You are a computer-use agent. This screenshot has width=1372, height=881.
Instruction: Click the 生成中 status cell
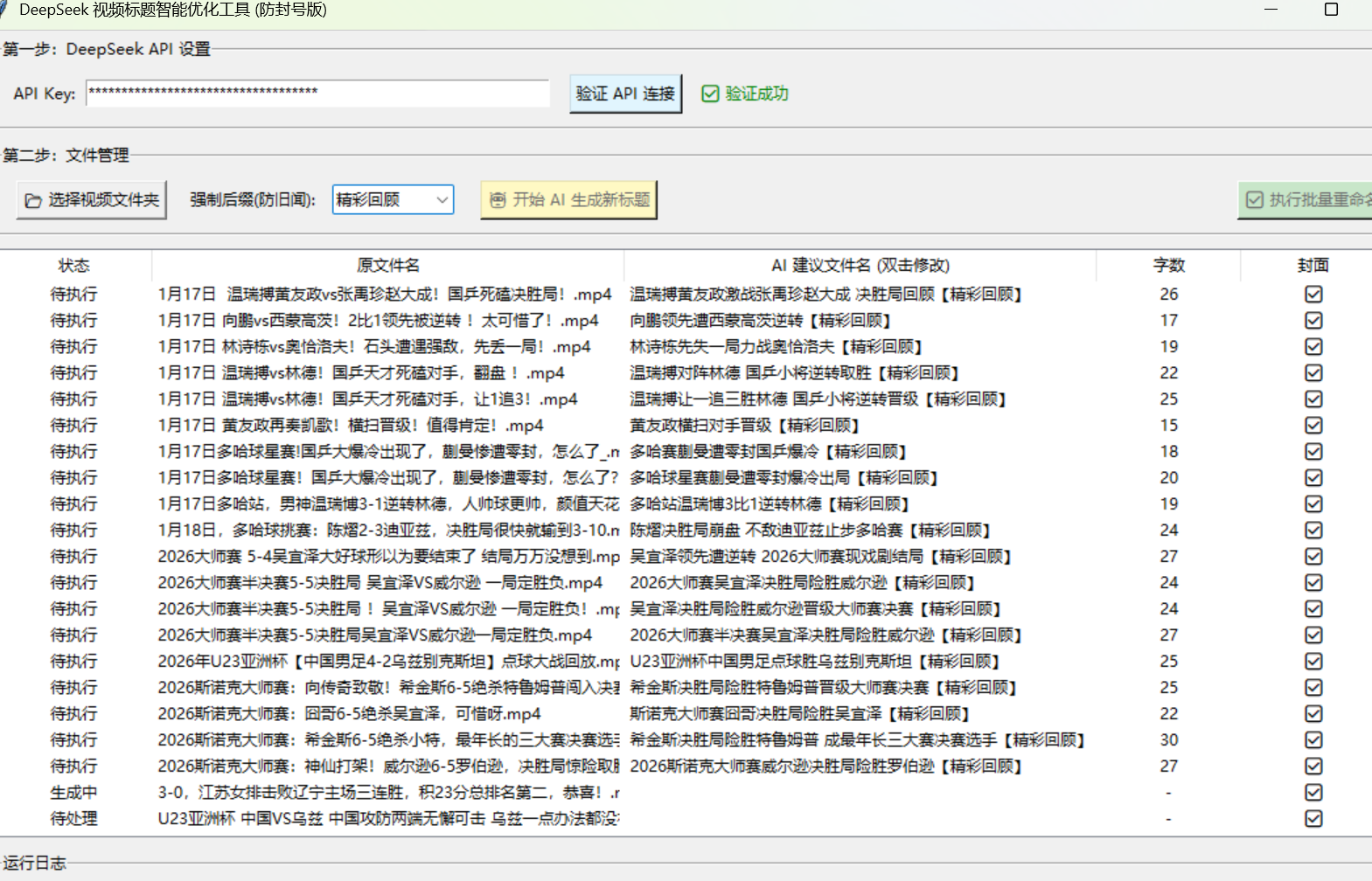click(x=74, y=793)
